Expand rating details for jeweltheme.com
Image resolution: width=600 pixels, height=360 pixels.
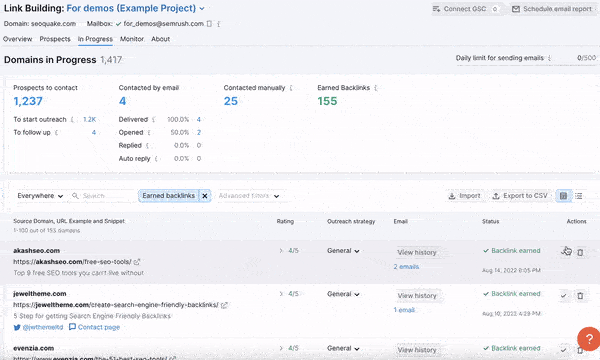pyautogui.click(x=281, y=294)
